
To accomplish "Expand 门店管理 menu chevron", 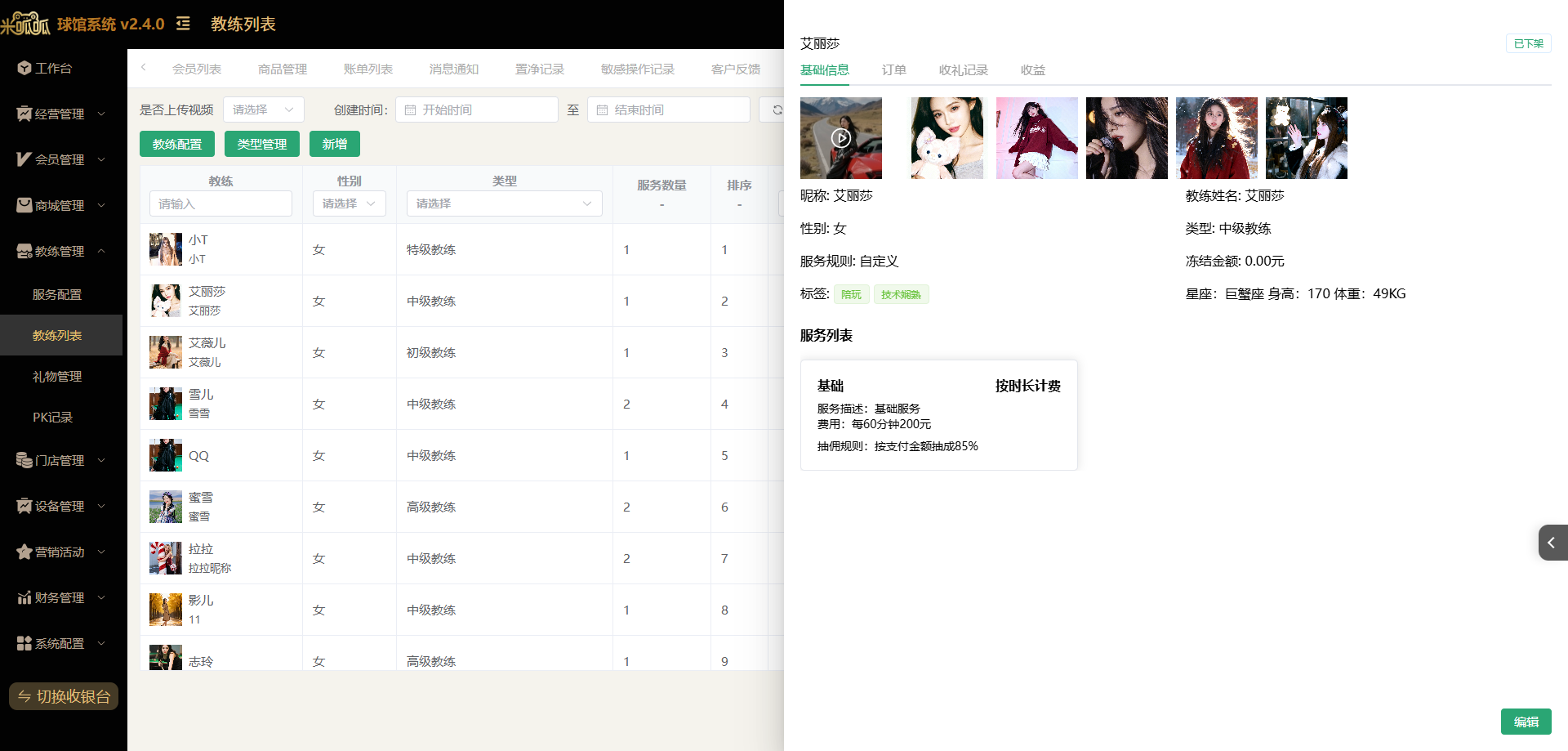I will [101, 460].
